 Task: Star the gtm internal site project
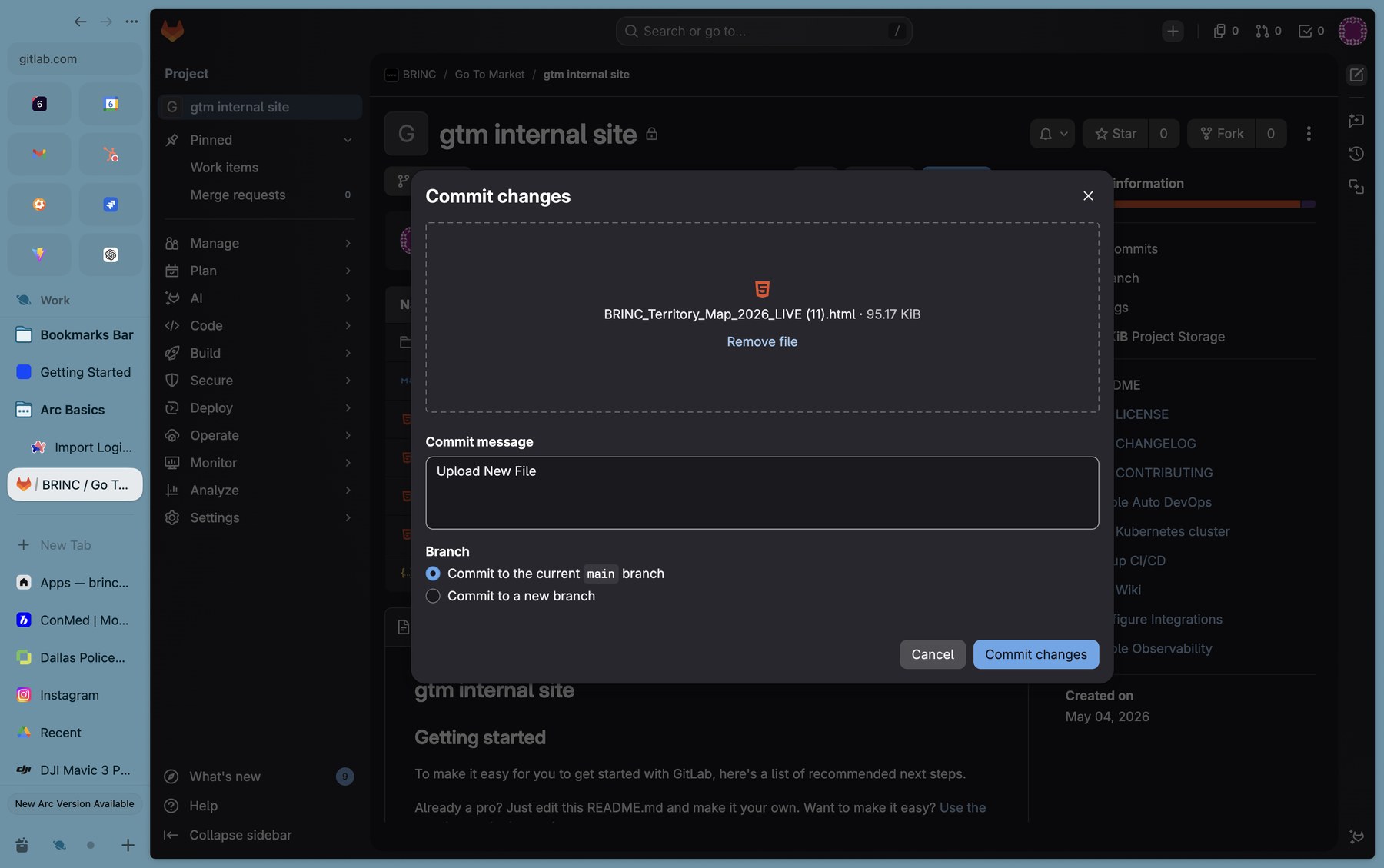point(1115,134)
